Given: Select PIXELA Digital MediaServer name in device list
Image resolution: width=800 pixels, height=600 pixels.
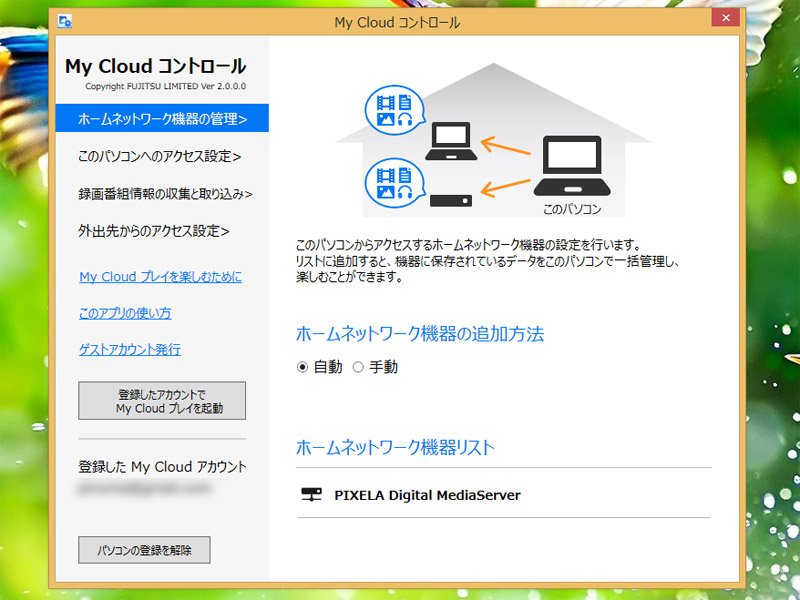Looking at the screenshot, I should pyautogui.click(x=427, y=495).
